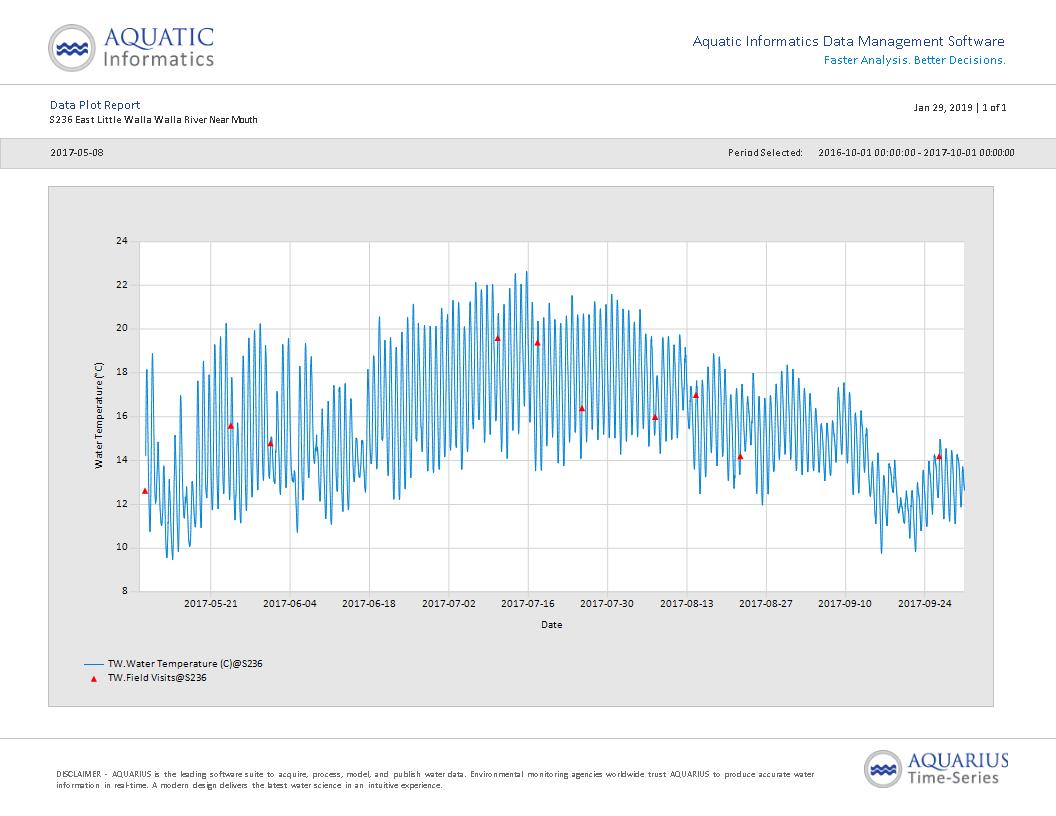Click legend entry 'TW.Water Temperature (C)@S236'
Image resolution: width=1056 pixels, height=816 pixels.
click(x=185, y=664)
